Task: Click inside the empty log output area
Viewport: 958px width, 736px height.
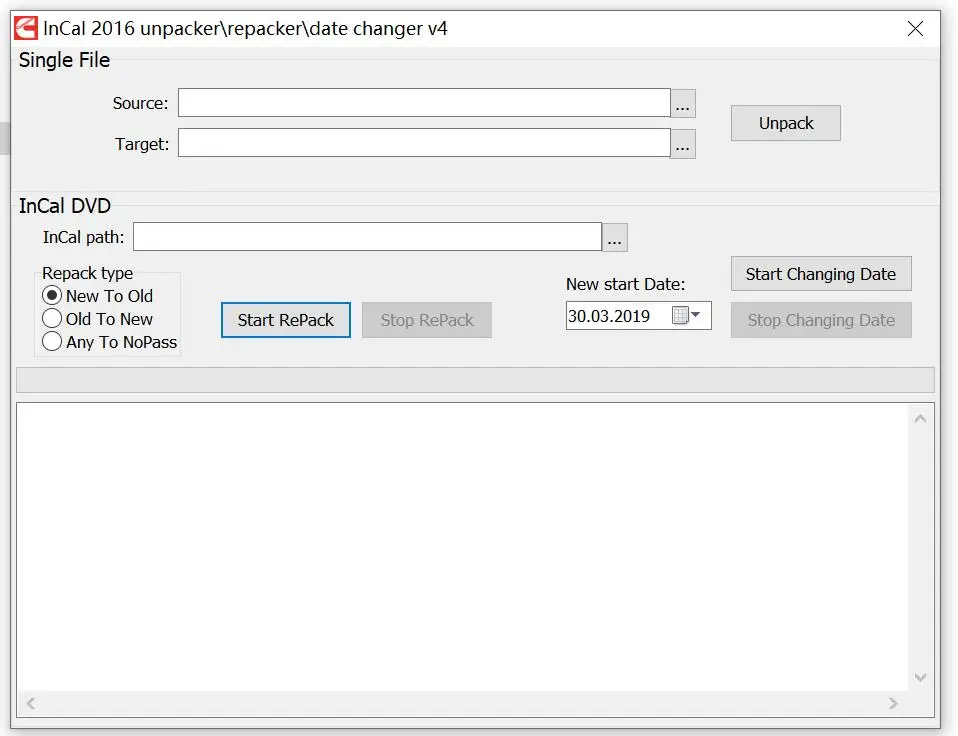Action: (x=463, y=547)
